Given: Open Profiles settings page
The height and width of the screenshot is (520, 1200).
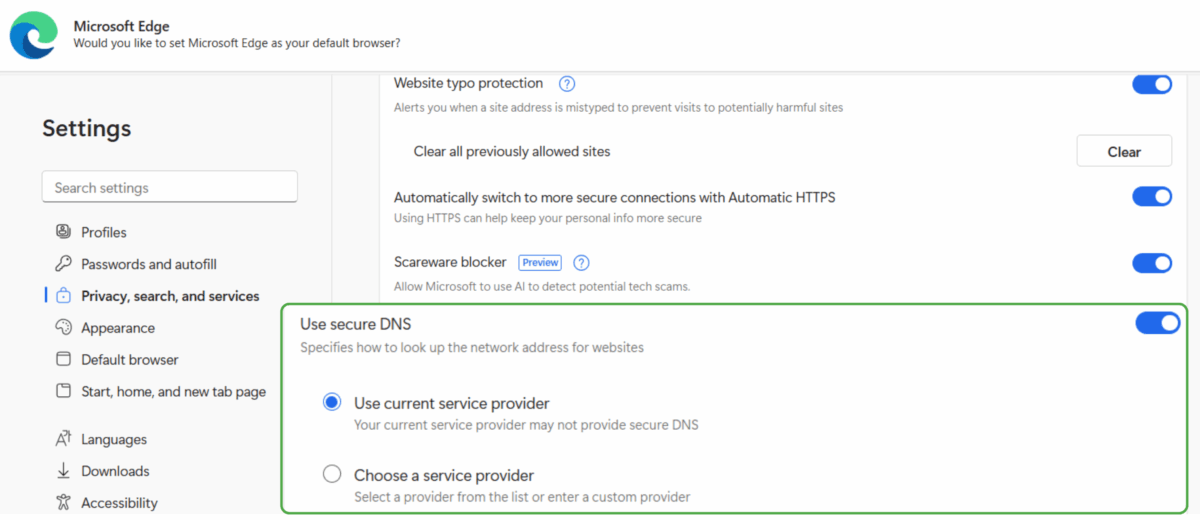Looking at the screenshot, I should 104,232.
